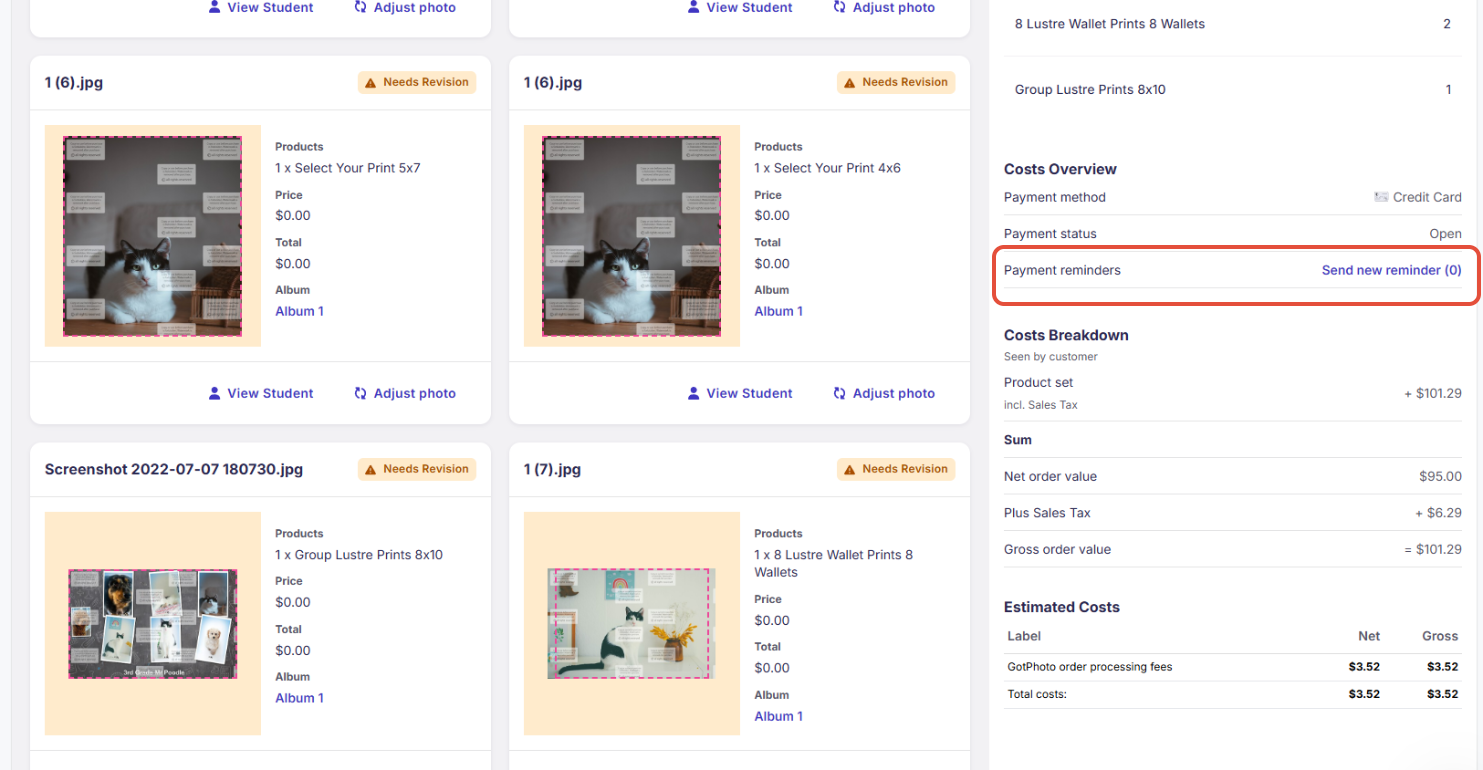Click the Payment method label

tap(1055, 197)
